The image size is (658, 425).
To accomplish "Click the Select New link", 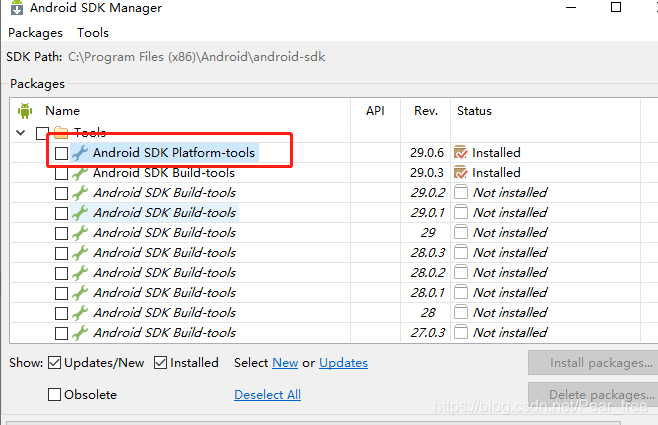I will point(285,362).
